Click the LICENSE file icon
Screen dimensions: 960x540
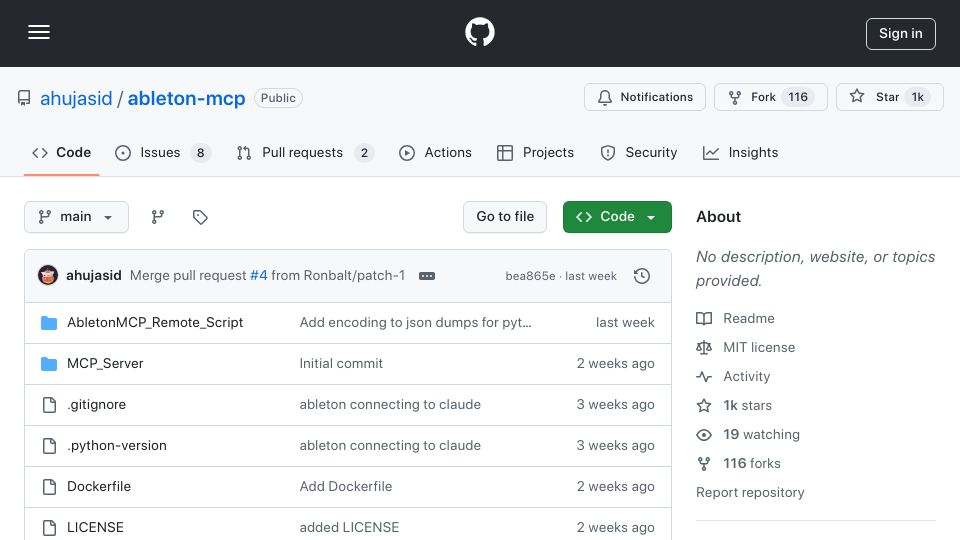(x=49, y=527)
